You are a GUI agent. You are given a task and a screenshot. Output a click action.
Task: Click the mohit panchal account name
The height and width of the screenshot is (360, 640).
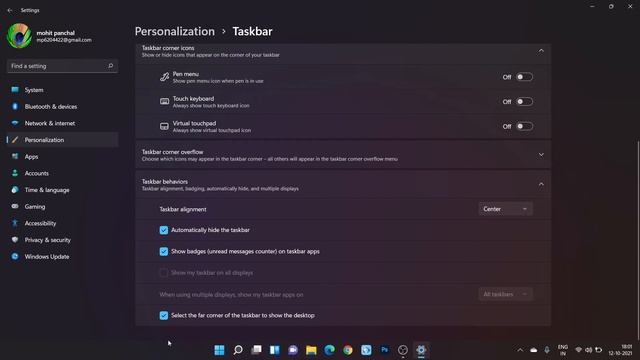pos(56,33)
